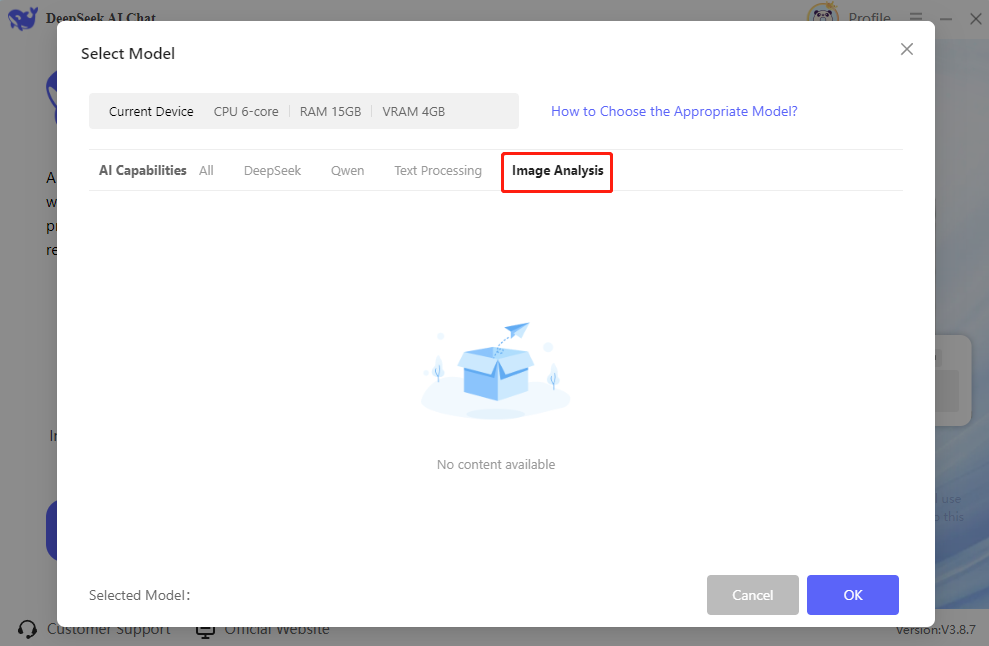Open How to Choose the Appropriate Model link
Viewport: 989px width, 646px height.
click(x=674, y=111)
